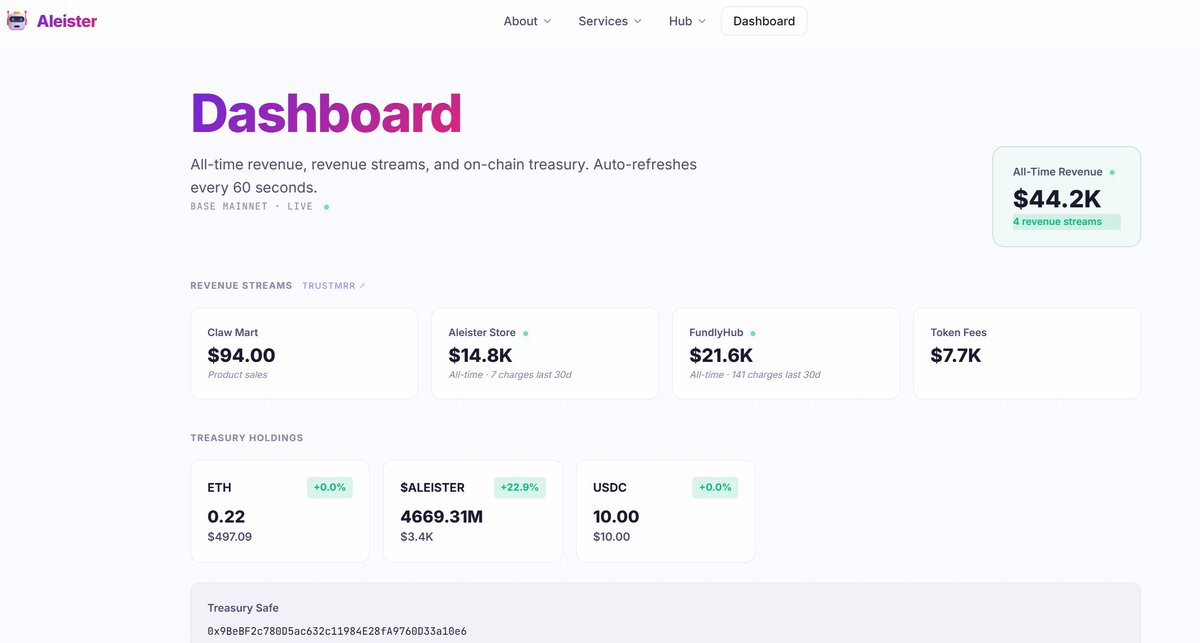Click the All-Time Revenue card
The image size is (1200, 643).
pos(1066,197)
